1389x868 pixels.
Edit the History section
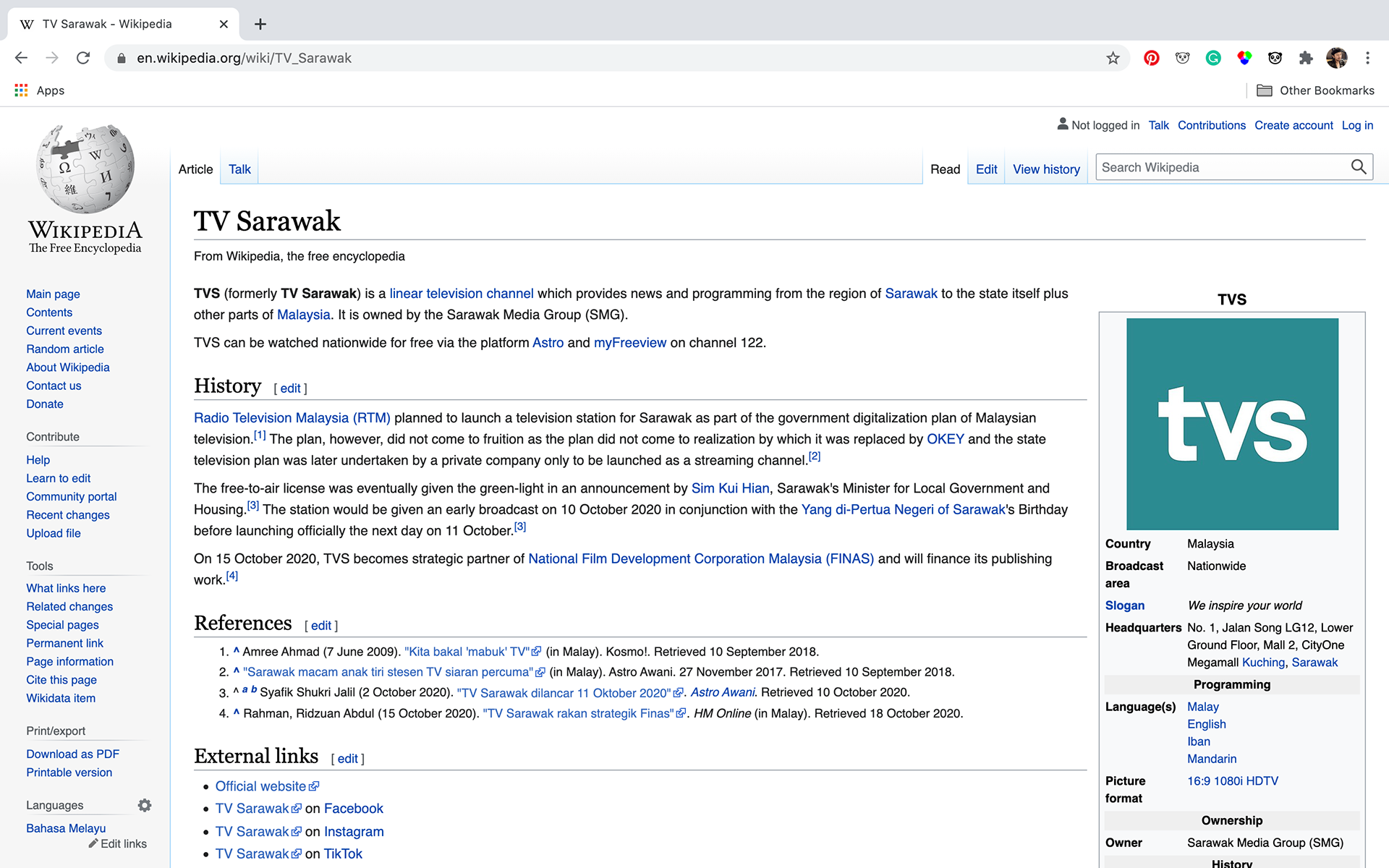click(290, 388)
